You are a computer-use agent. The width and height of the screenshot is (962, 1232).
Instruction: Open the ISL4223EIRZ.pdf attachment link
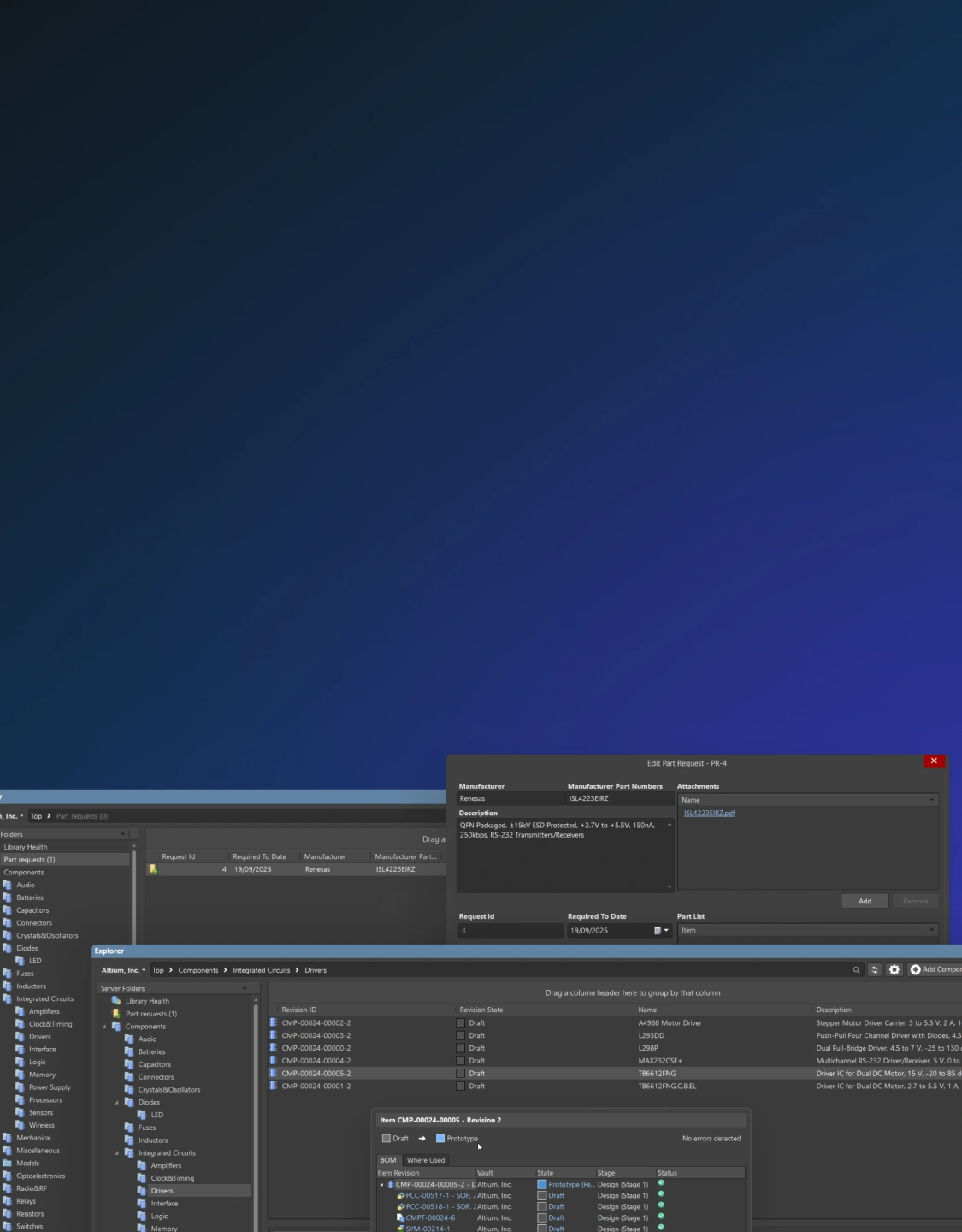pyautogui.click(x=709, y=814)
